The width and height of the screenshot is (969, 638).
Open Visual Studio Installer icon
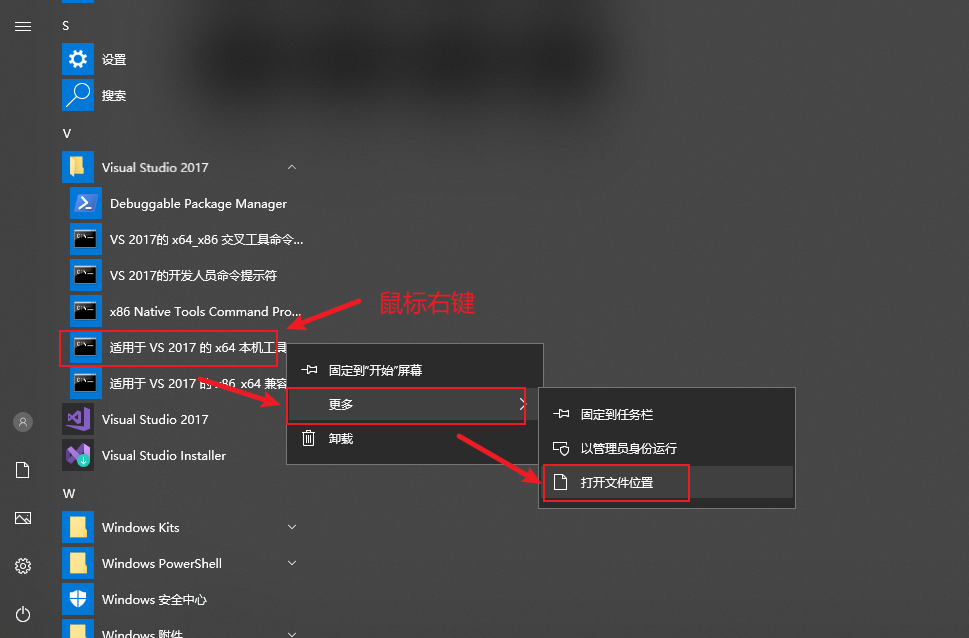click(78, 455)
